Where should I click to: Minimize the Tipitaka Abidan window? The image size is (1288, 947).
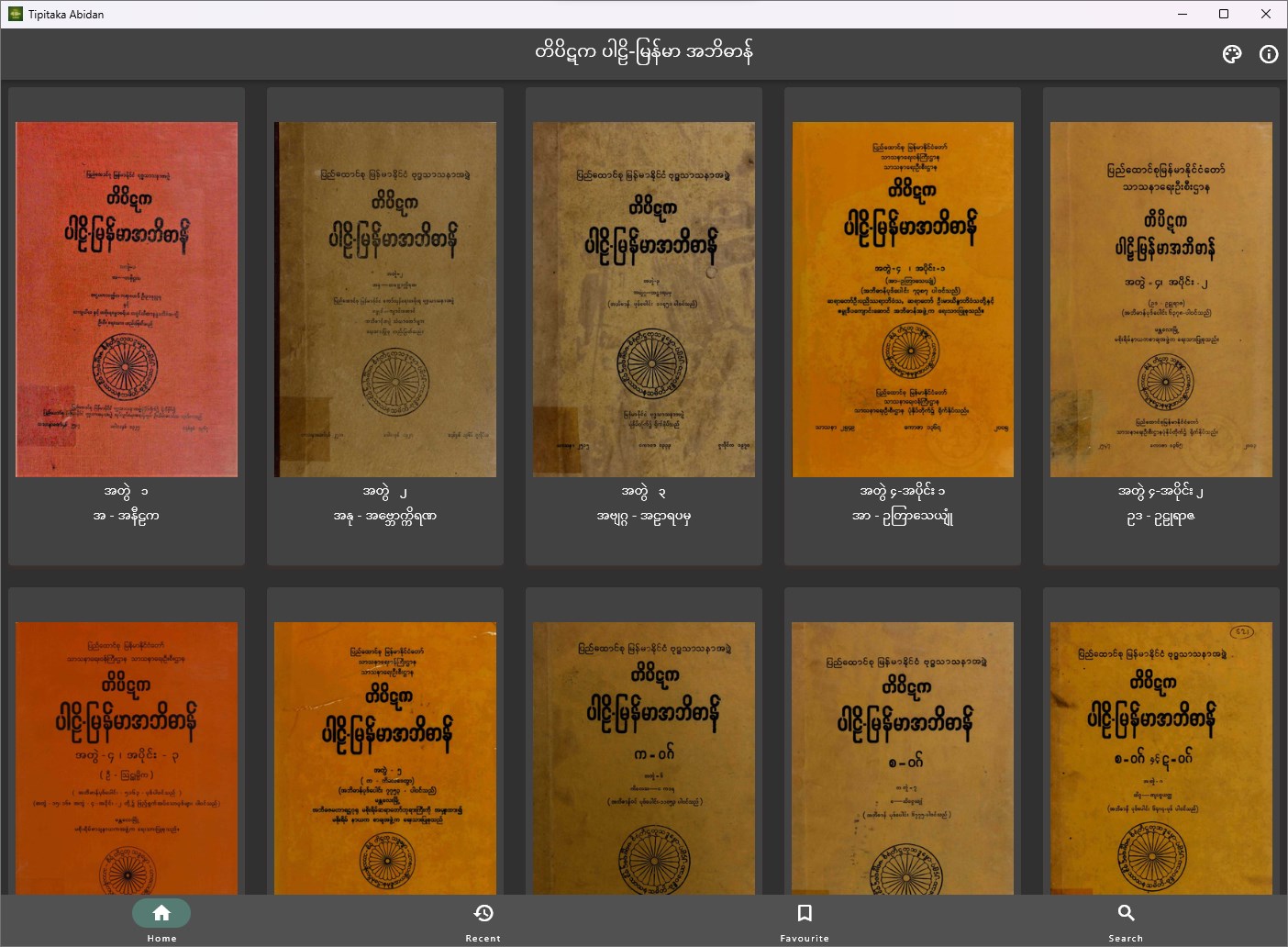(x=1182, y=14)
